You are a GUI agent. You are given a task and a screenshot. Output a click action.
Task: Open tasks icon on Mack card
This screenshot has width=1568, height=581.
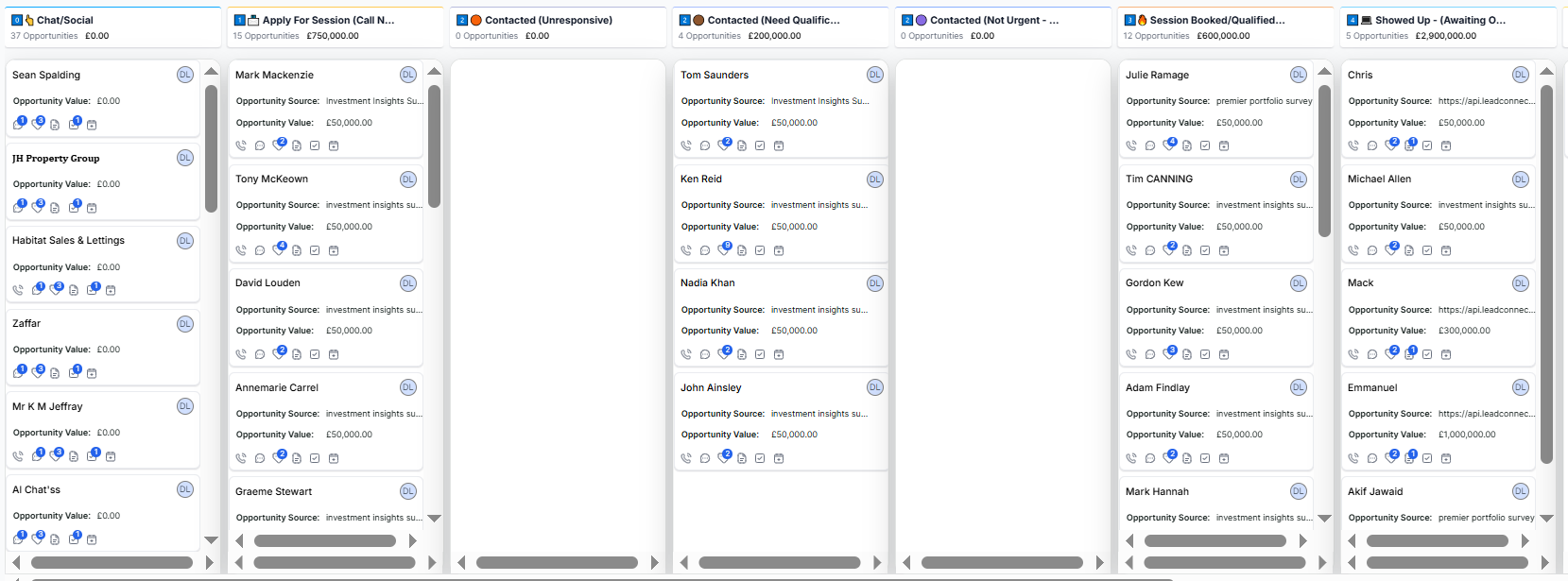coord(1427,354)
